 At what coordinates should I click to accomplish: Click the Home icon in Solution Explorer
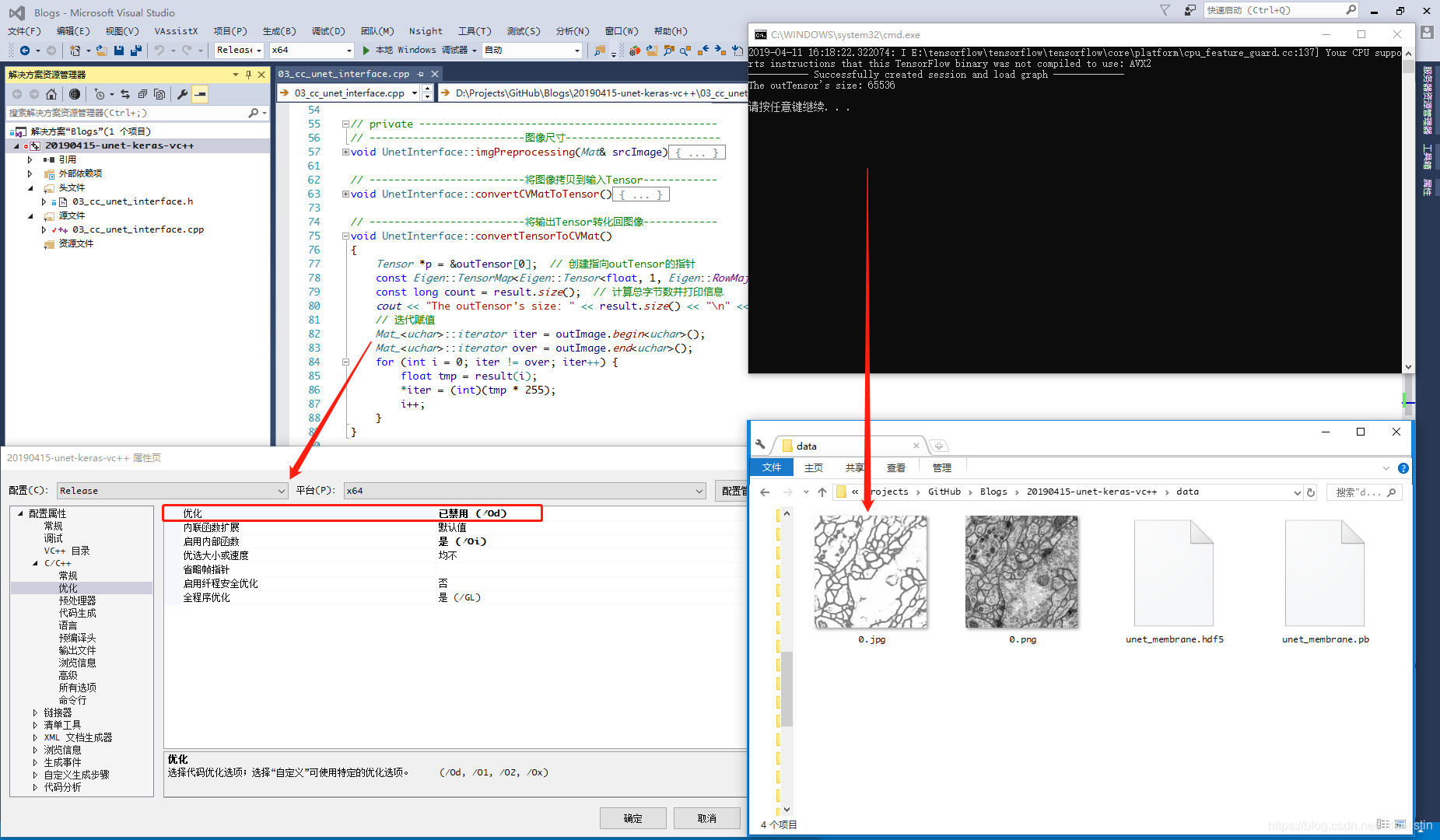pos(51,95)
